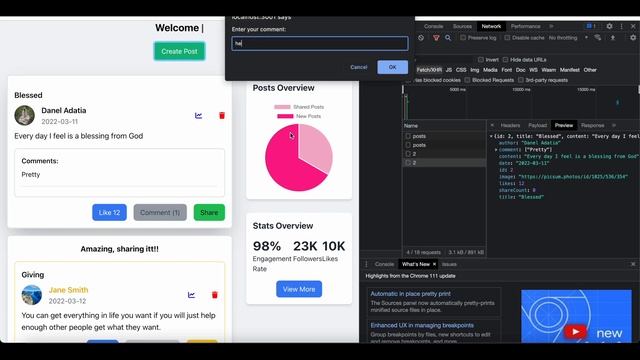Confirm the comment dialog with OK
This screenshot has height=360, width=640.
pyautogui.click(x=392, y=67)
